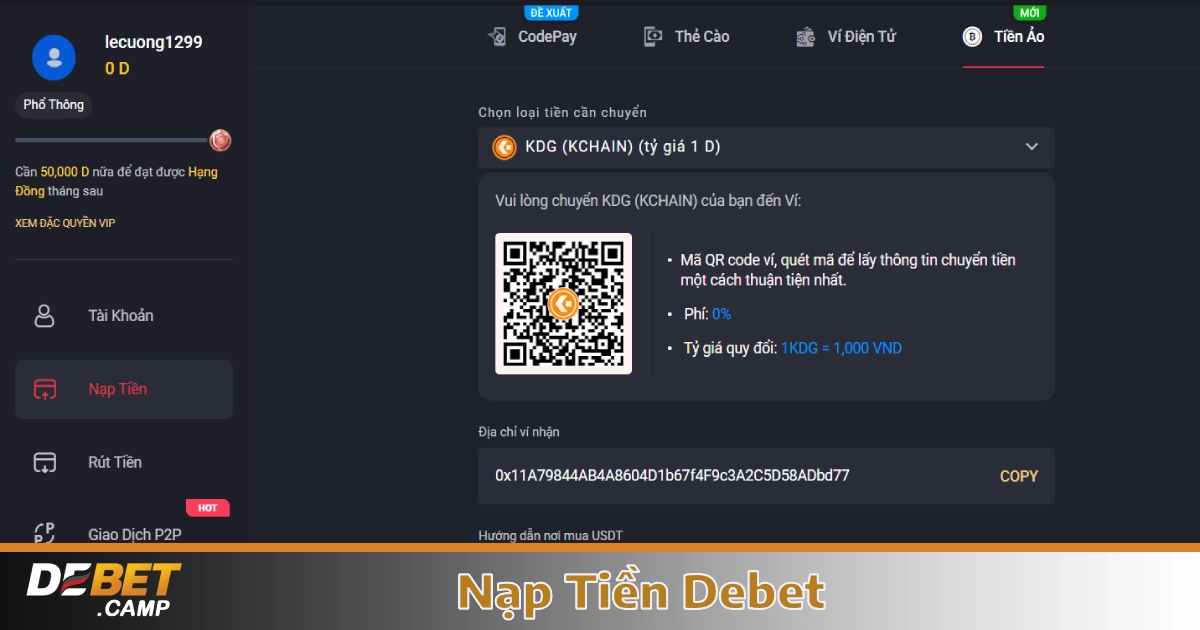Click the 0 D balance text
The image size is (1200, 630).
117,69
